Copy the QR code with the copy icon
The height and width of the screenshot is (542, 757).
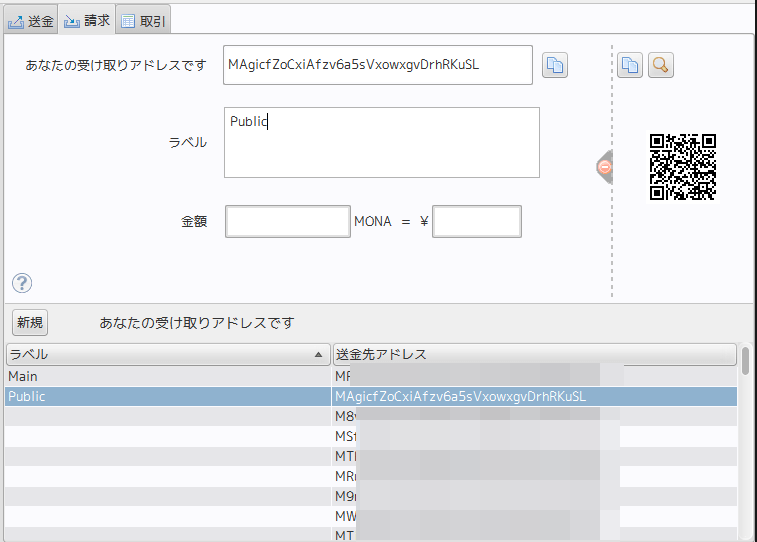click(630, 65)
